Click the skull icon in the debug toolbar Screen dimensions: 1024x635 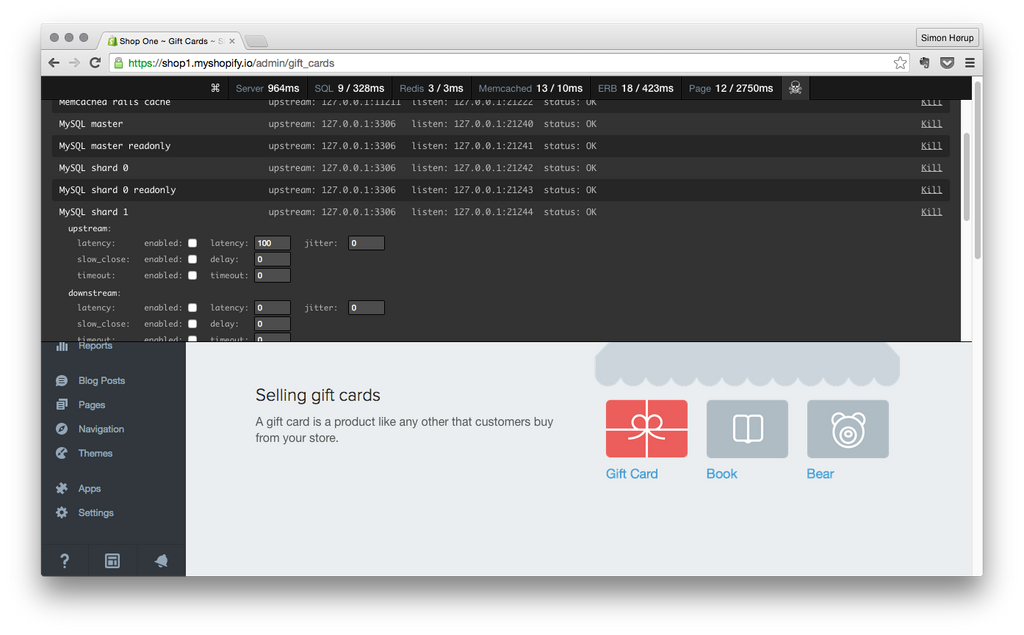click(795, 88)
